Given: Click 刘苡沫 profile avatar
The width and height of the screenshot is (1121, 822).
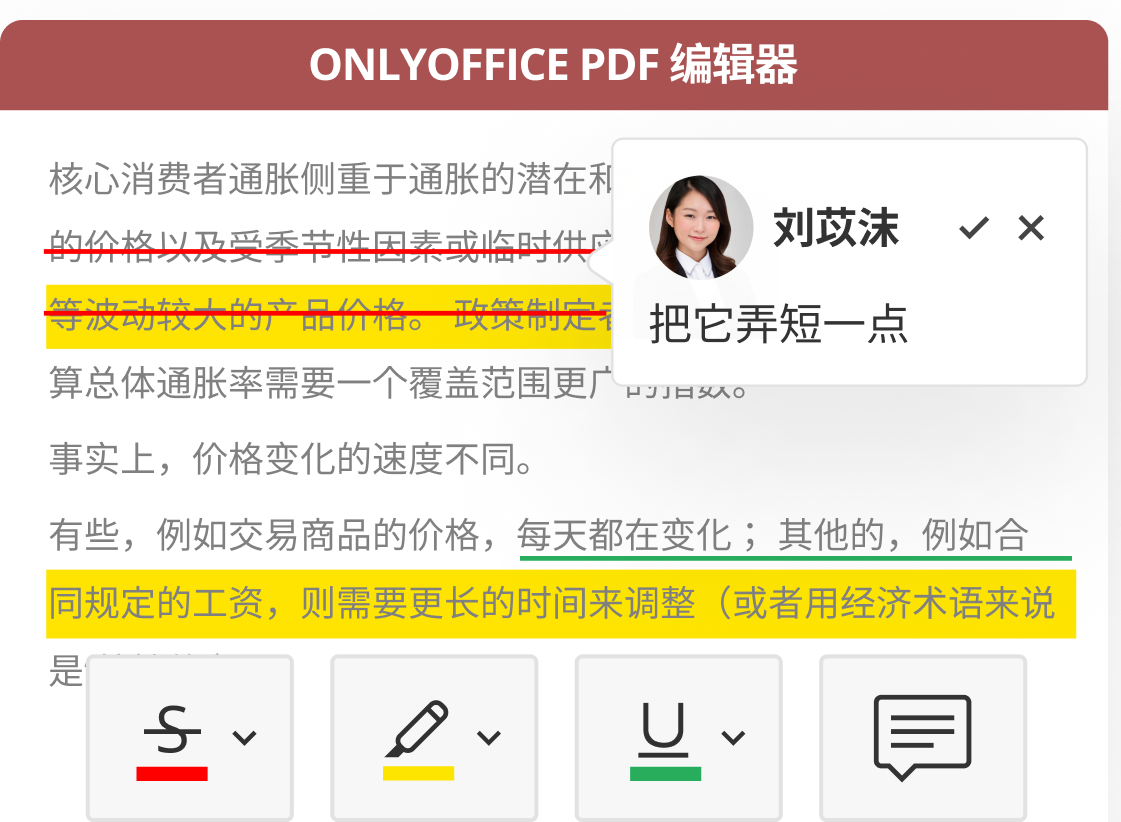Looking at the screenshot, I should pos(701,227).
